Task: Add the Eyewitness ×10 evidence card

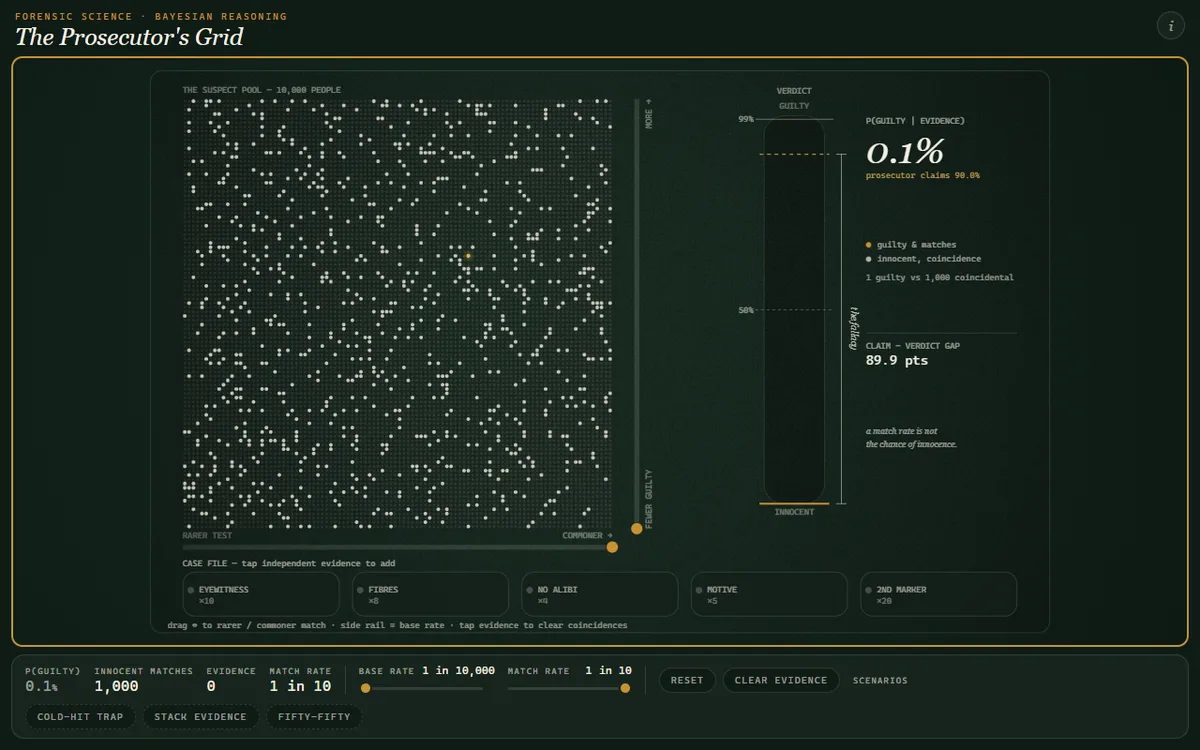Action: (x=261, y=594)
